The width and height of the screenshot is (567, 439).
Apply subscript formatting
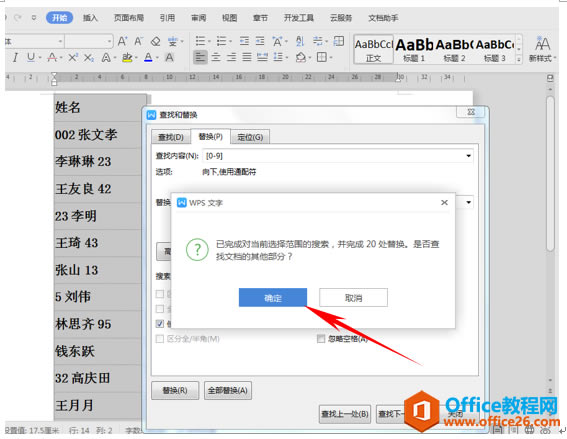[89, 57]
